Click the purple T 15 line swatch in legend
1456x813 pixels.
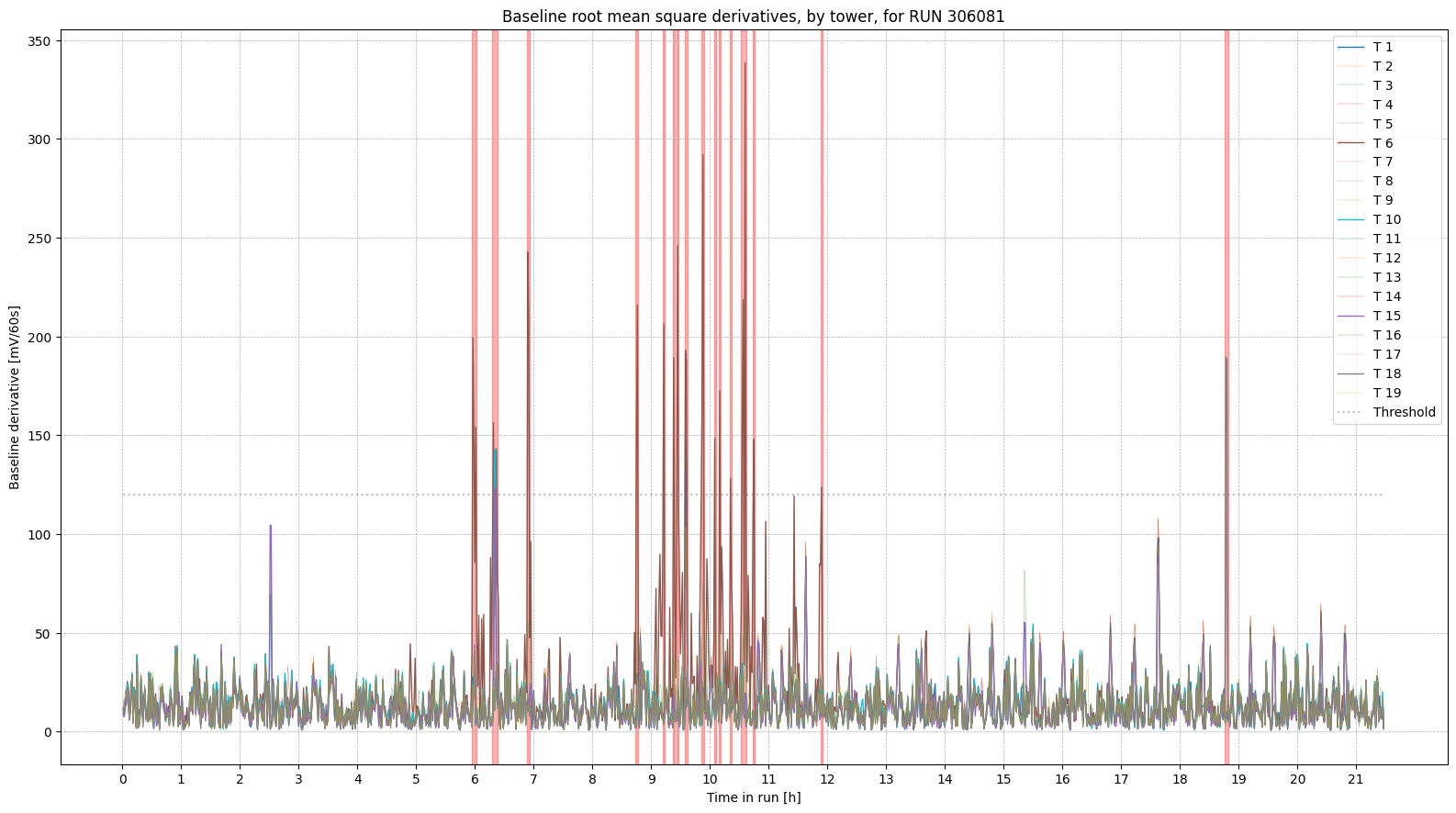(x=1350, y=316)
